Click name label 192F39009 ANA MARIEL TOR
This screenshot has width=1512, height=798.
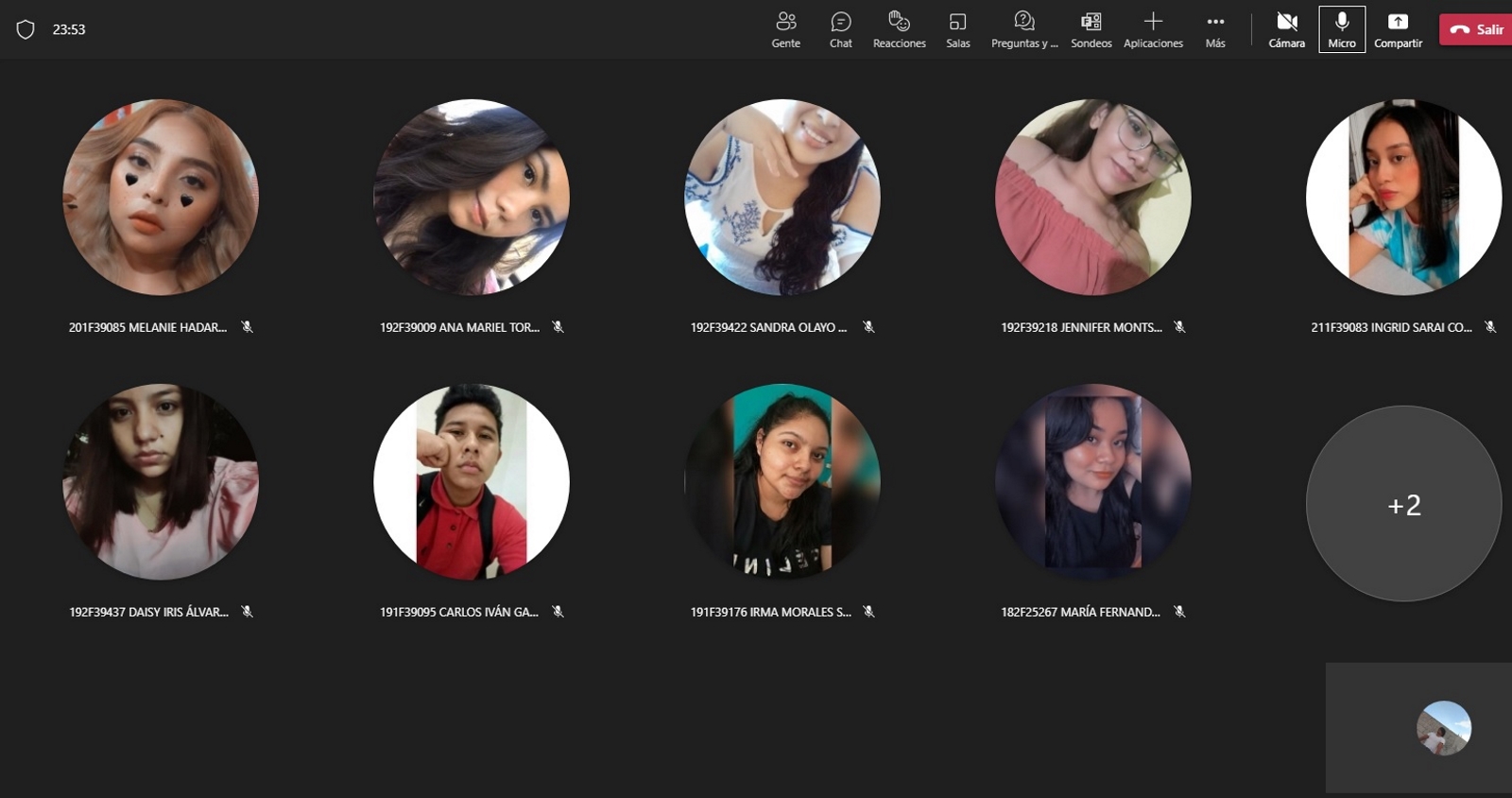pyautogui.click(x=459, y=328)
